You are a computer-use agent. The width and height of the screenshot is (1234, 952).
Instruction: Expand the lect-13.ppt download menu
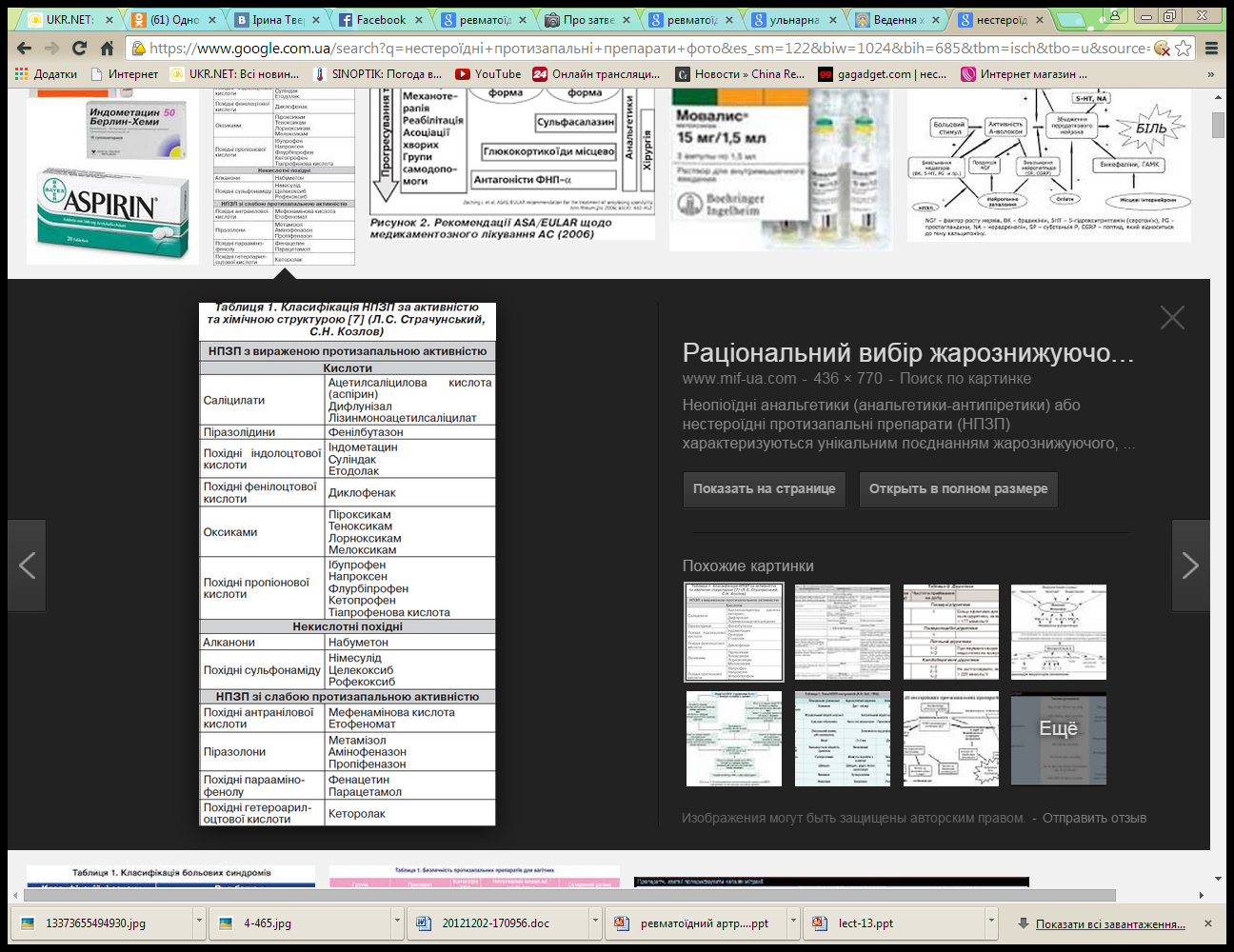(991, 922)
